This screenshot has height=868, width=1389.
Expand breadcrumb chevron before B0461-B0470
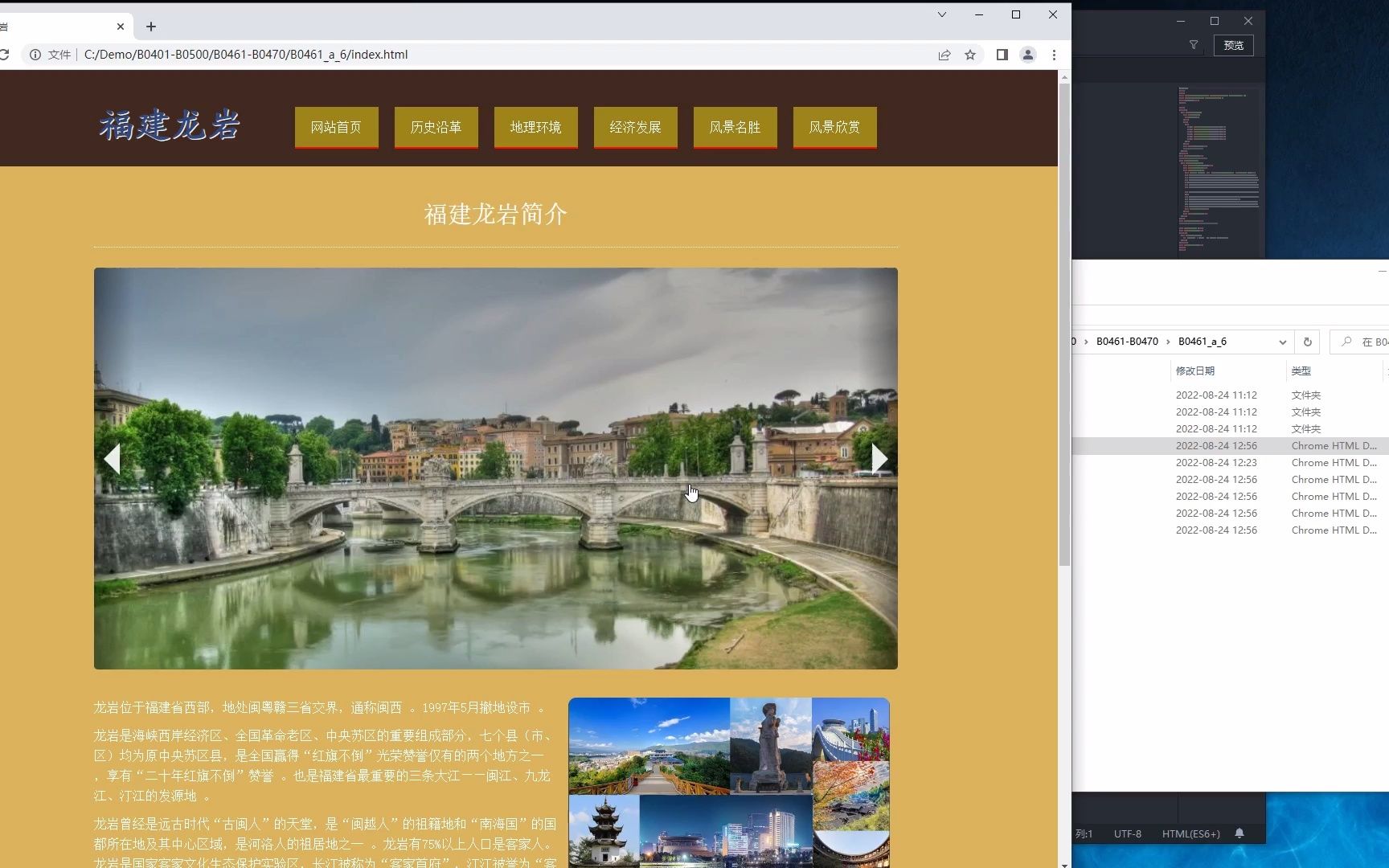(1087, 342)
